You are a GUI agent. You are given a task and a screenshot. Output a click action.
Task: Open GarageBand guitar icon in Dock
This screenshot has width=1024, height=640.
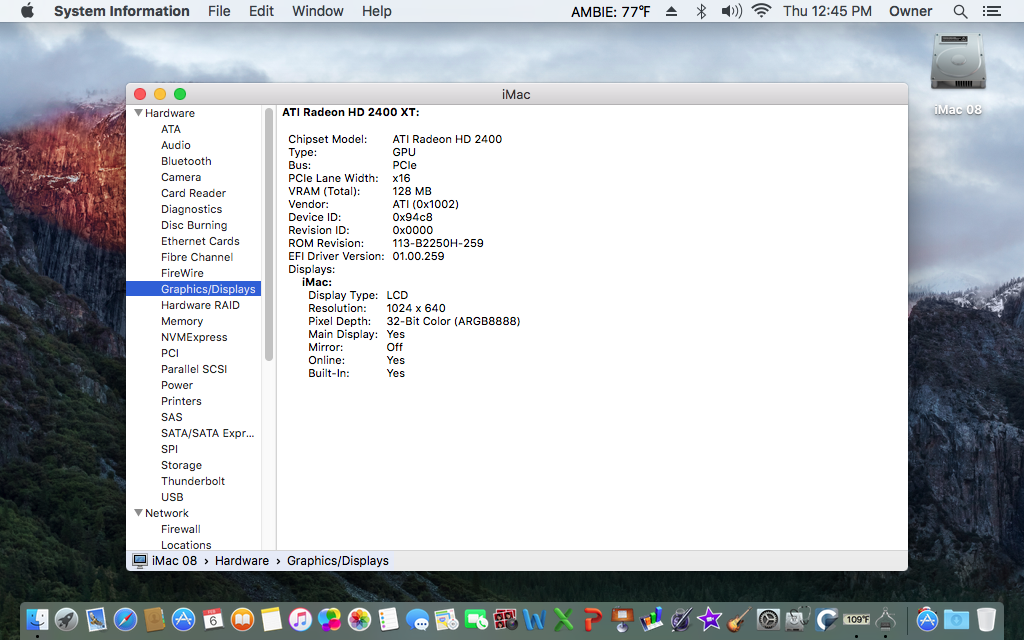(739, 619)
